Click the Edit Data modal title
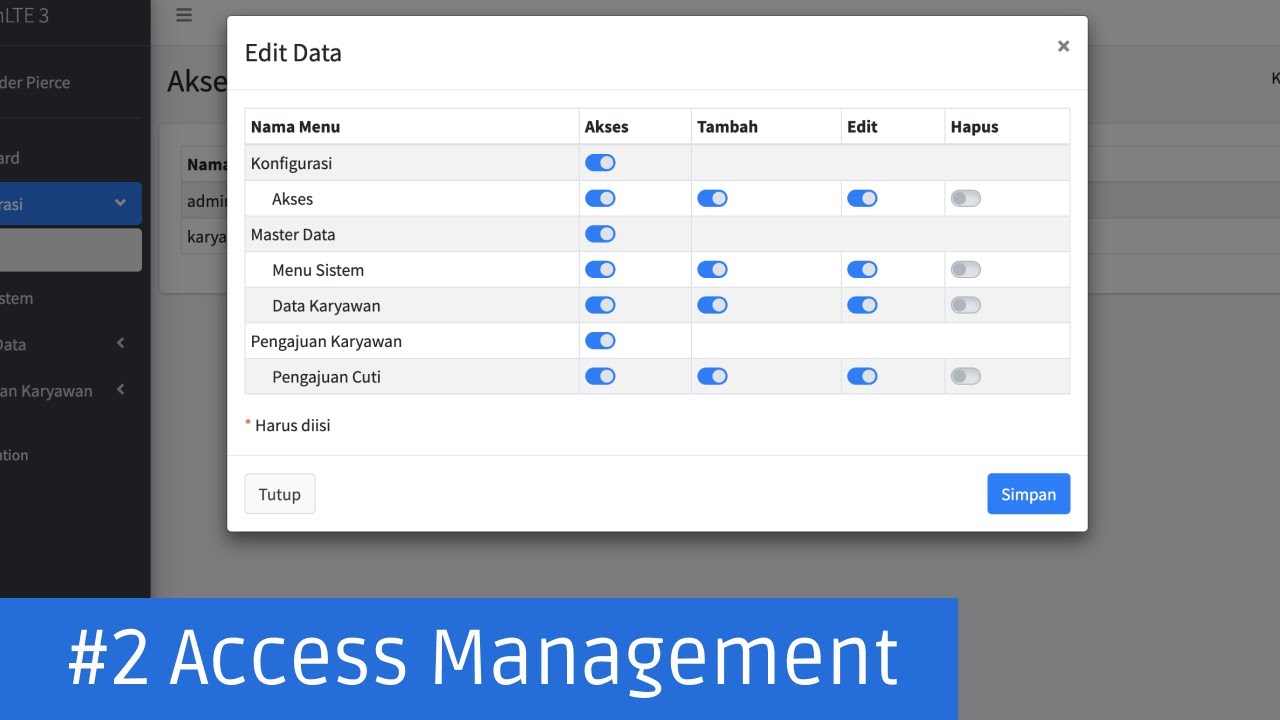The height and width of the screenshot is (720, 1280). (x=293, y=53)
